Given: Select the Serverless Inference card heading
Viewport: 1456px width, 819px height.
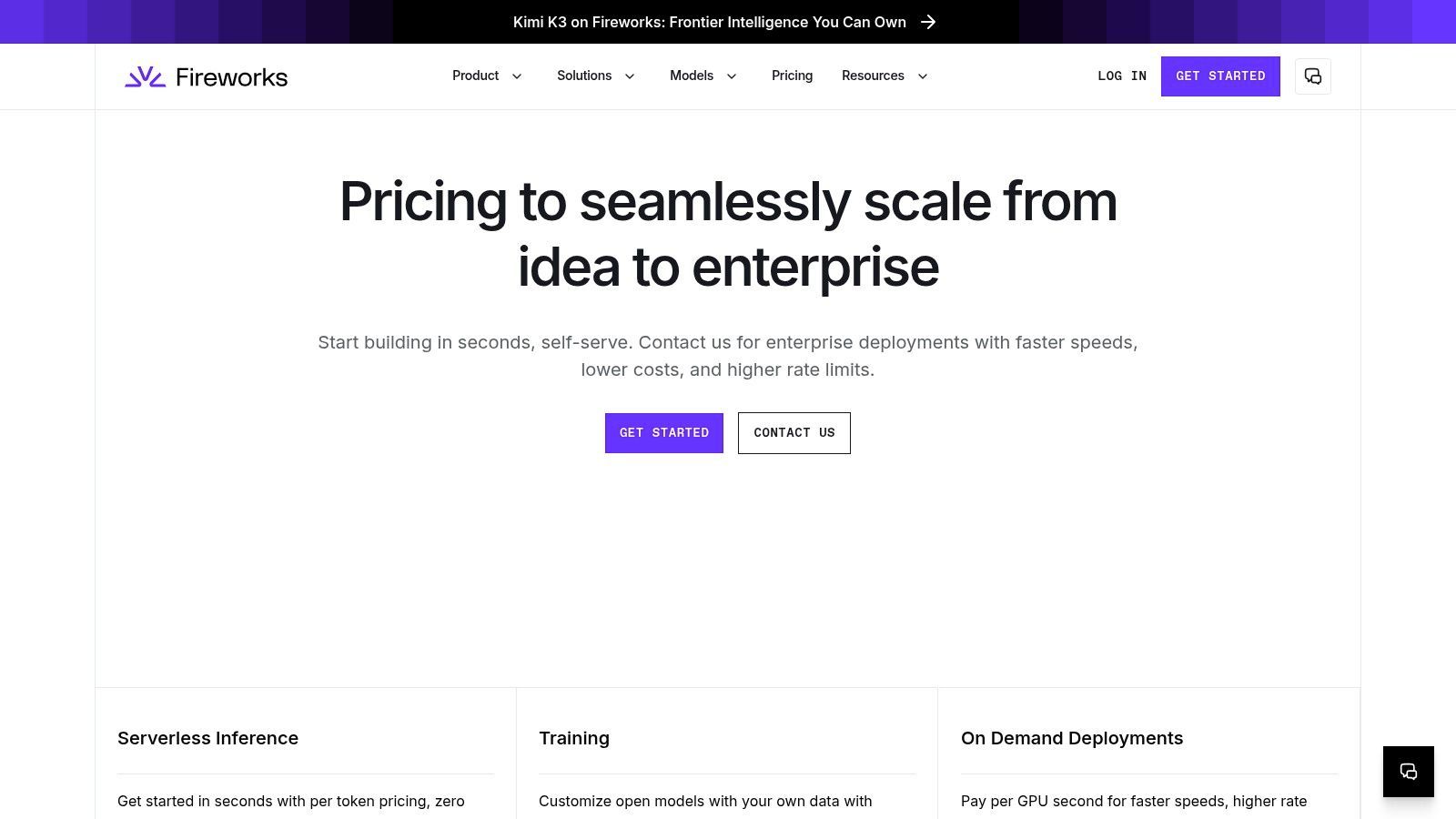Looking at the screenshot, I should 207,738.
